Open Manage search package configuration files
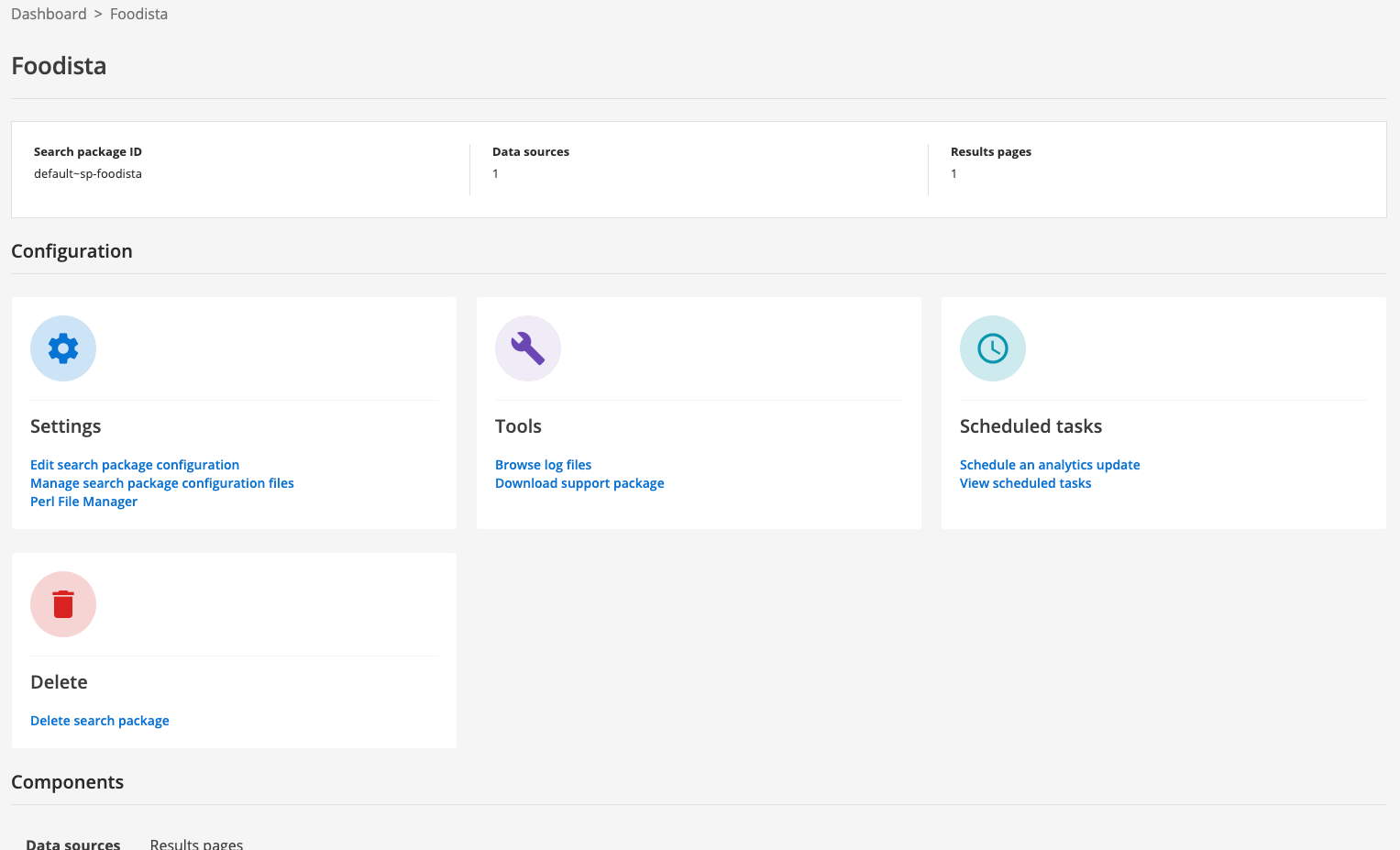Viewport: 1400px width, 850px height. pyautogui.click(x=161, y=483)
